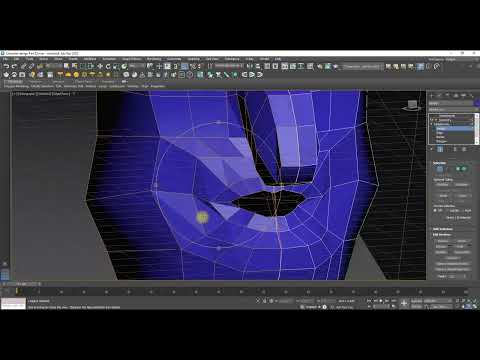The height and width of the screenshot is (360, 480).
Task: Click the Target Weld button
Action: coord(462,252)
